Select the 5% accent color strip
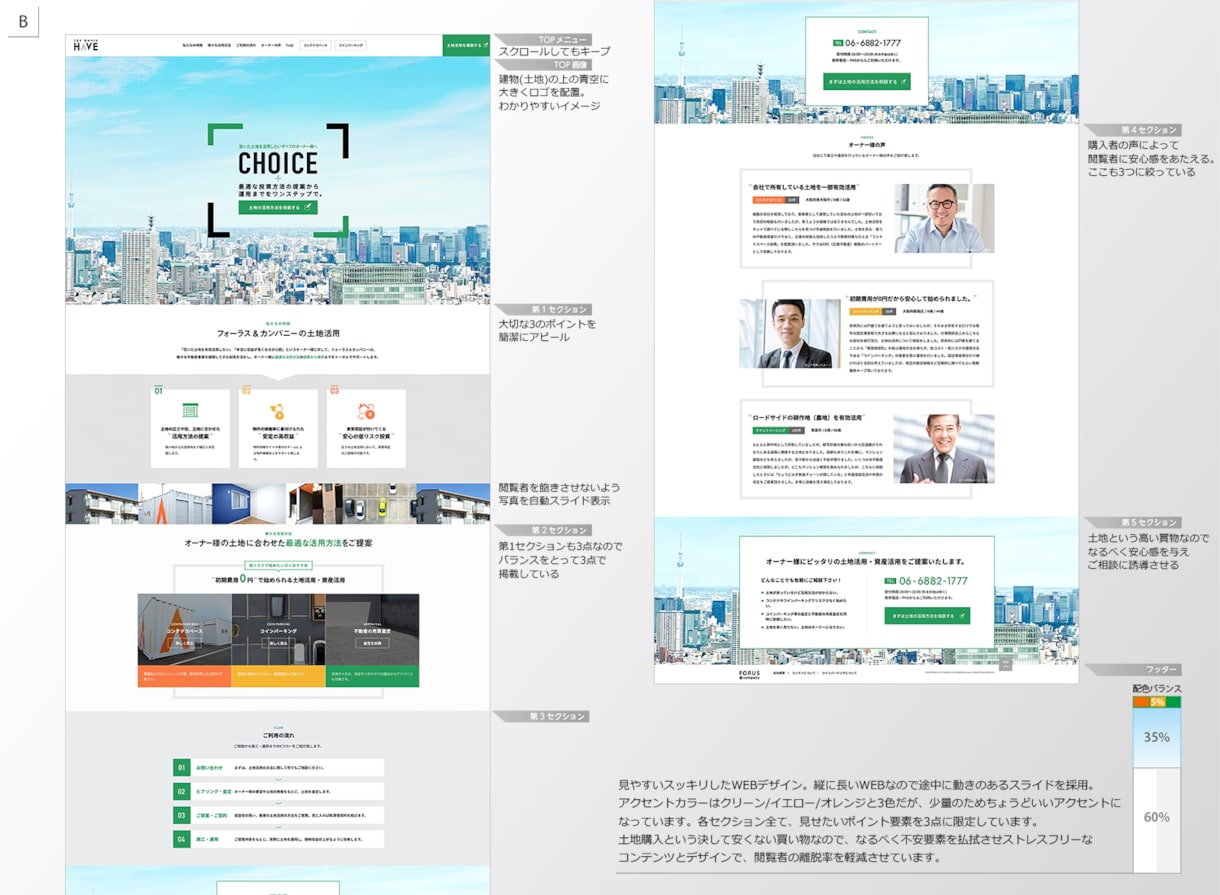The width and height of the screenshot is (1220, 895). click(x=1157, y=702)
